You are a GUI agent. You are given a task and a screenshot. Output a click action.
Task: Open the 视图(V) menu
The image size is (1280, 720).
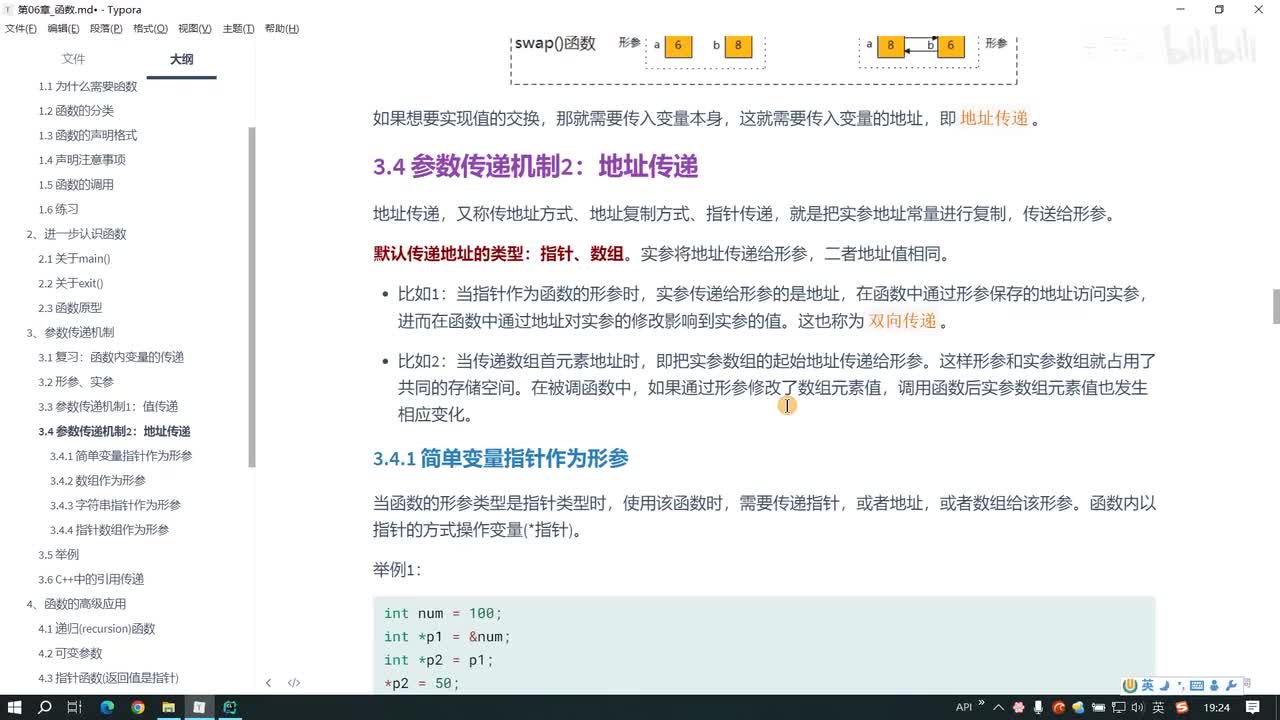(x=194, y=28)
